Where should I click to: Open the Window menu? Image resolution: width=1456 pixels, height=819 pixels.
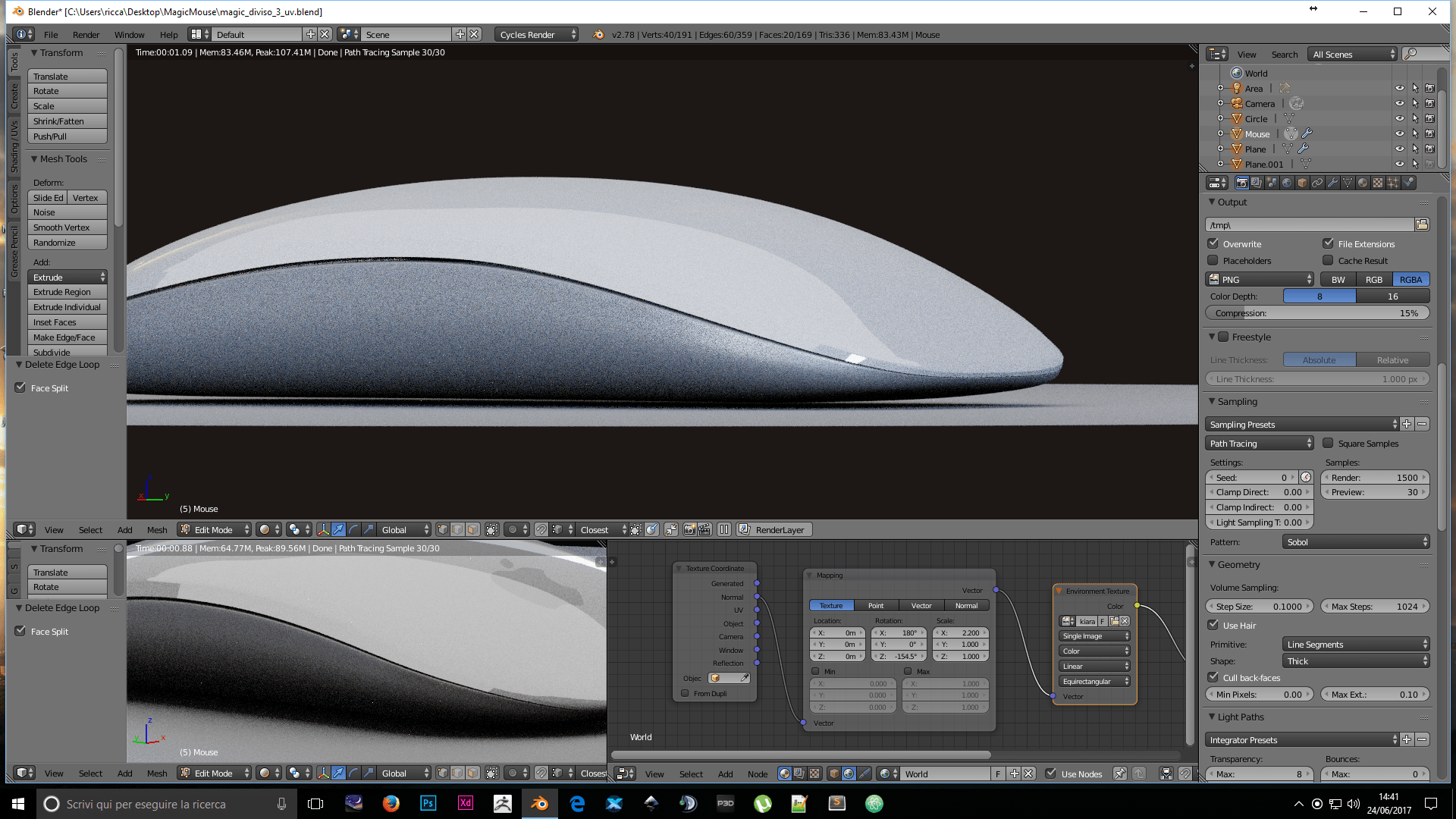(129, 34)
